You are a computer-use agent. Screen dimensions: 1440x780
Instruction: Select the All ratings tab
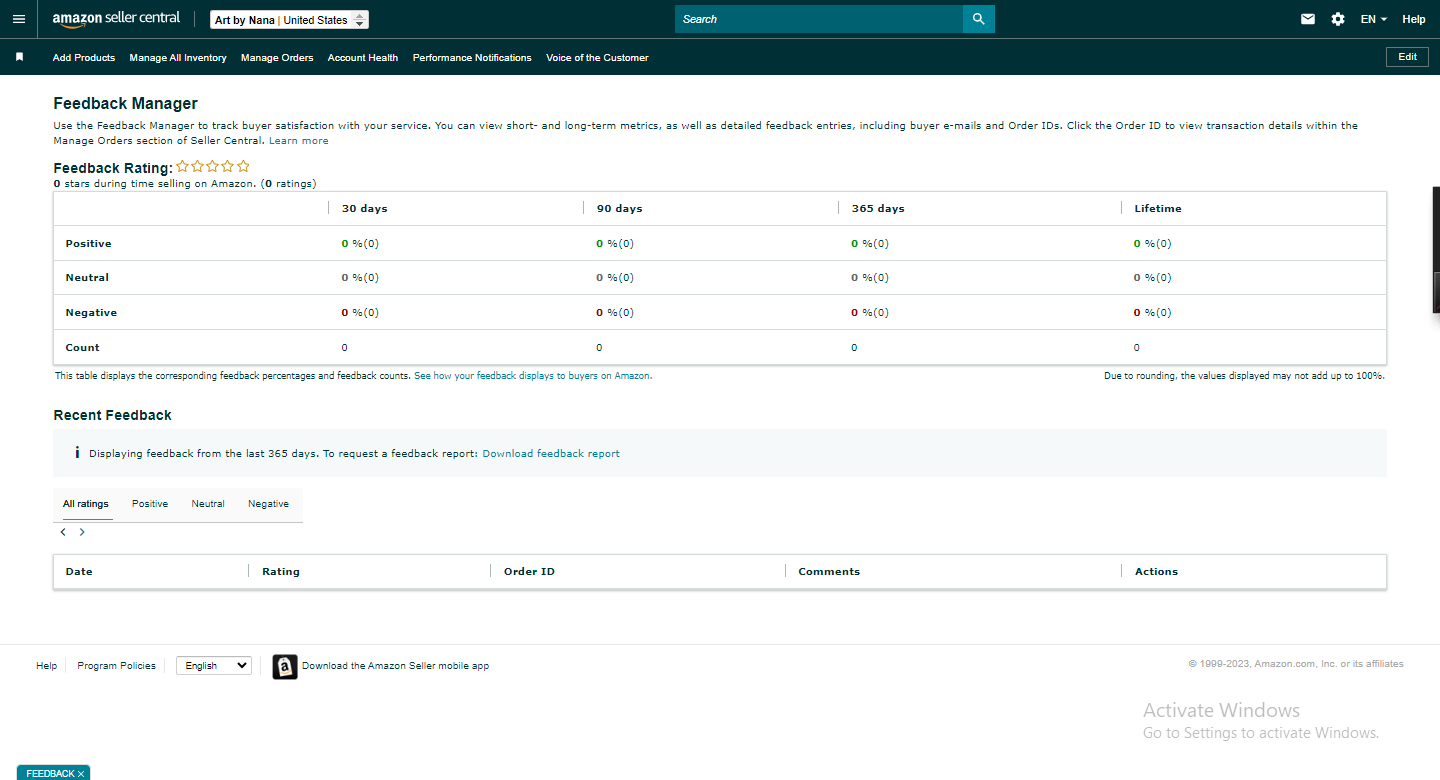click(86, 504)
